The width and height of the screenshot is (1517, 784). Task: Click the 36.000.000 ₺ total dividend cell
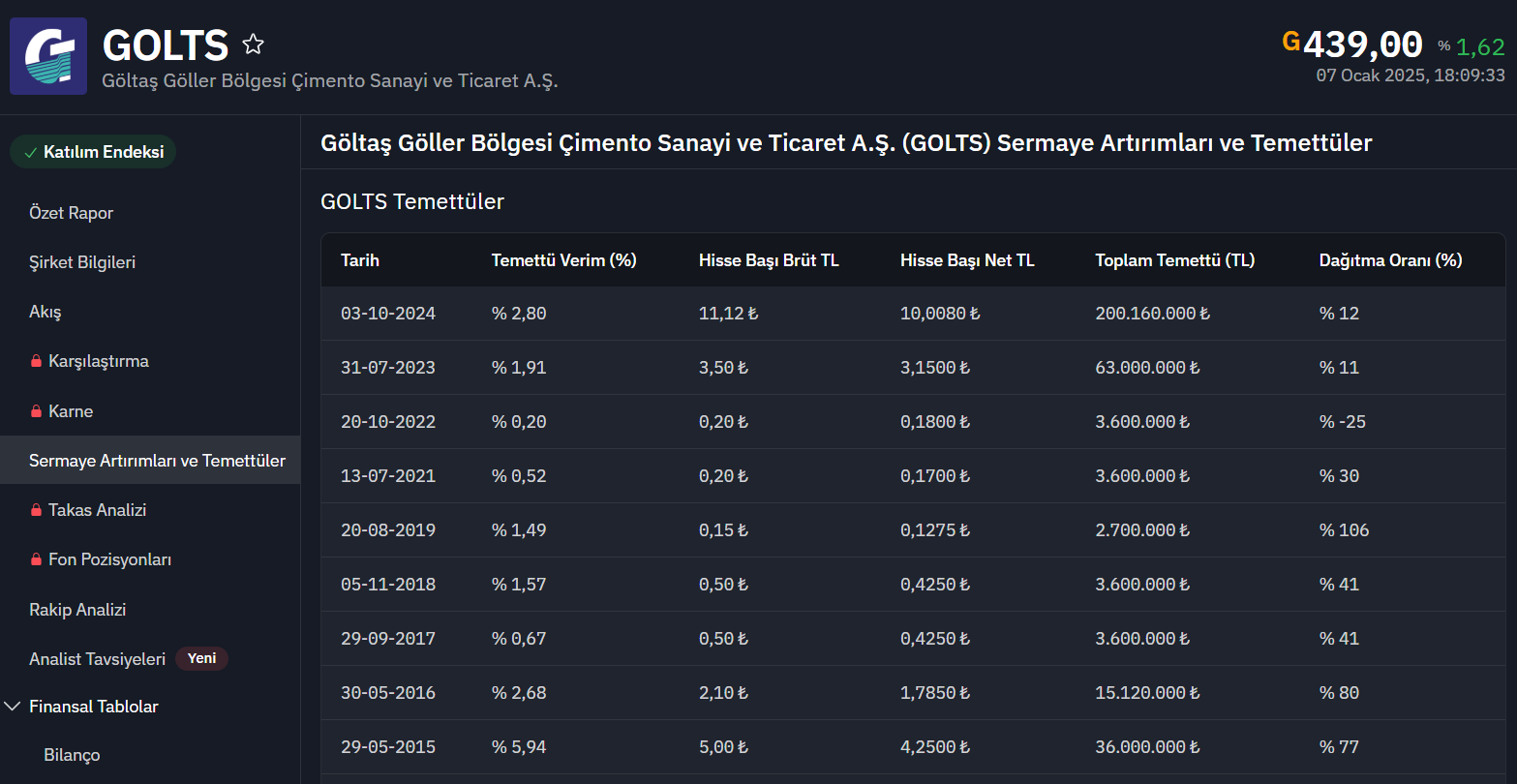[x=1147, y=747]
